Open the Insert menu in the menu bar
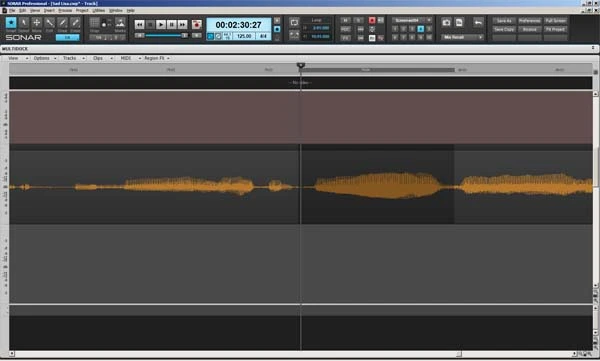The width and height of the screenshot is (600, 361). point(49,10)
